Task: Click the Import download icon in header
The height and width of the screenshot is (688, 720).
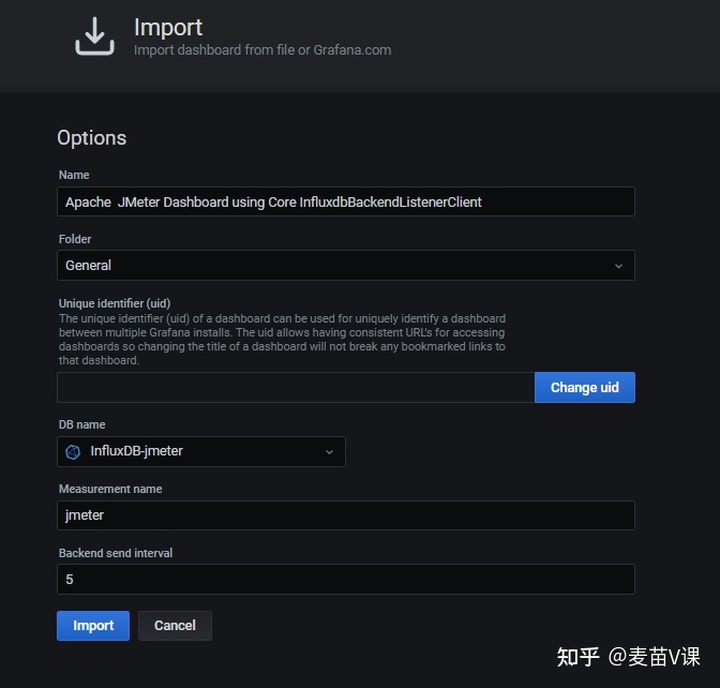Action: [x=95, y=36]
